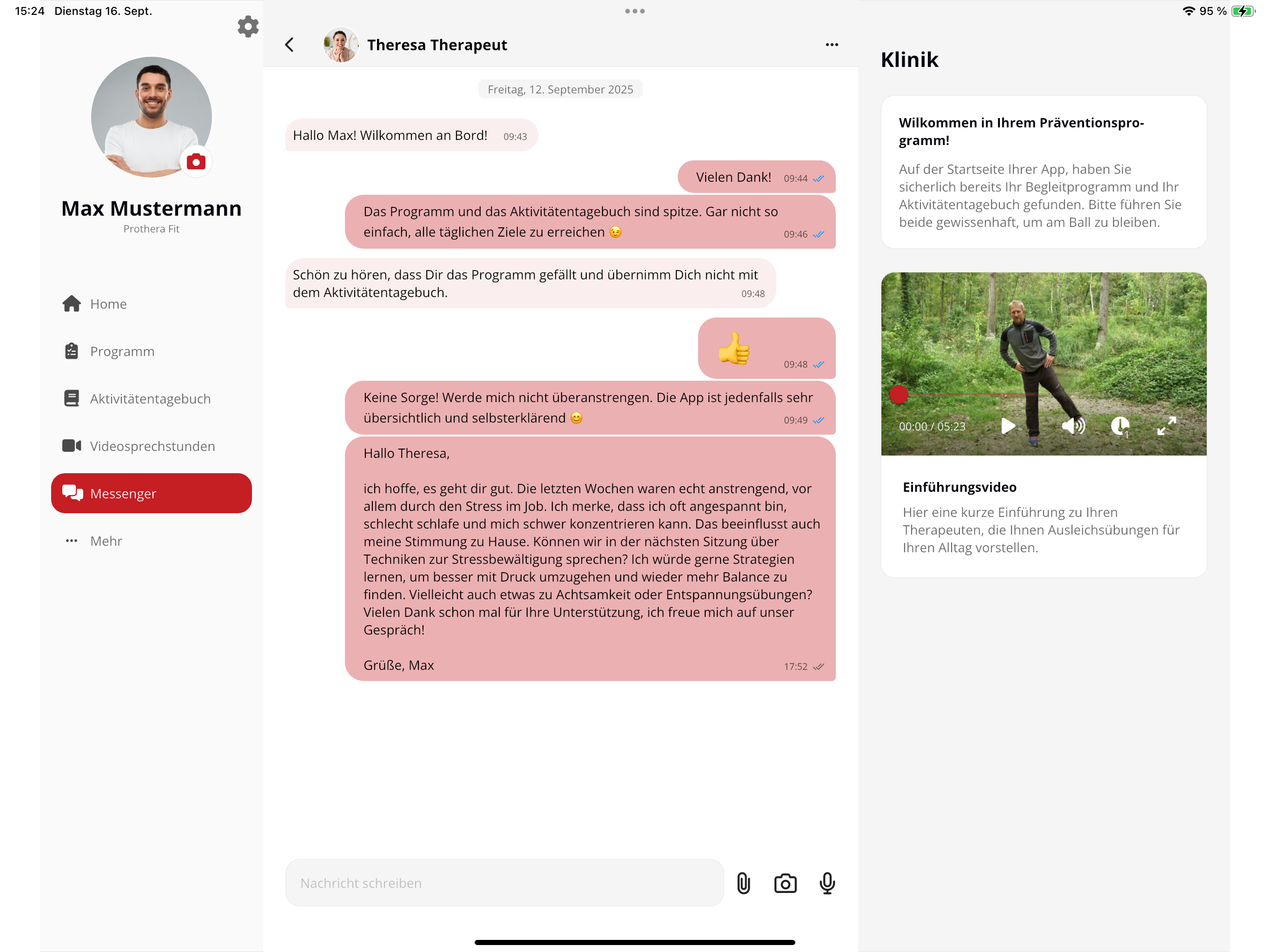Select the message 'Hallo Max! Wilkommen an Bord!'

(412, 136)
